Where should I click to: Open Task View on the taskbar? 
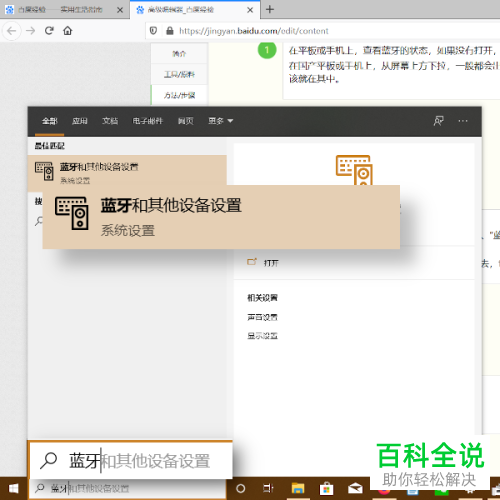coord(268,489)
